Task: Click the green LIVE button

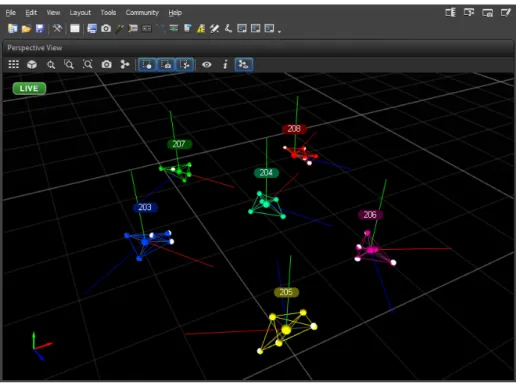Action: pos(29,88)
